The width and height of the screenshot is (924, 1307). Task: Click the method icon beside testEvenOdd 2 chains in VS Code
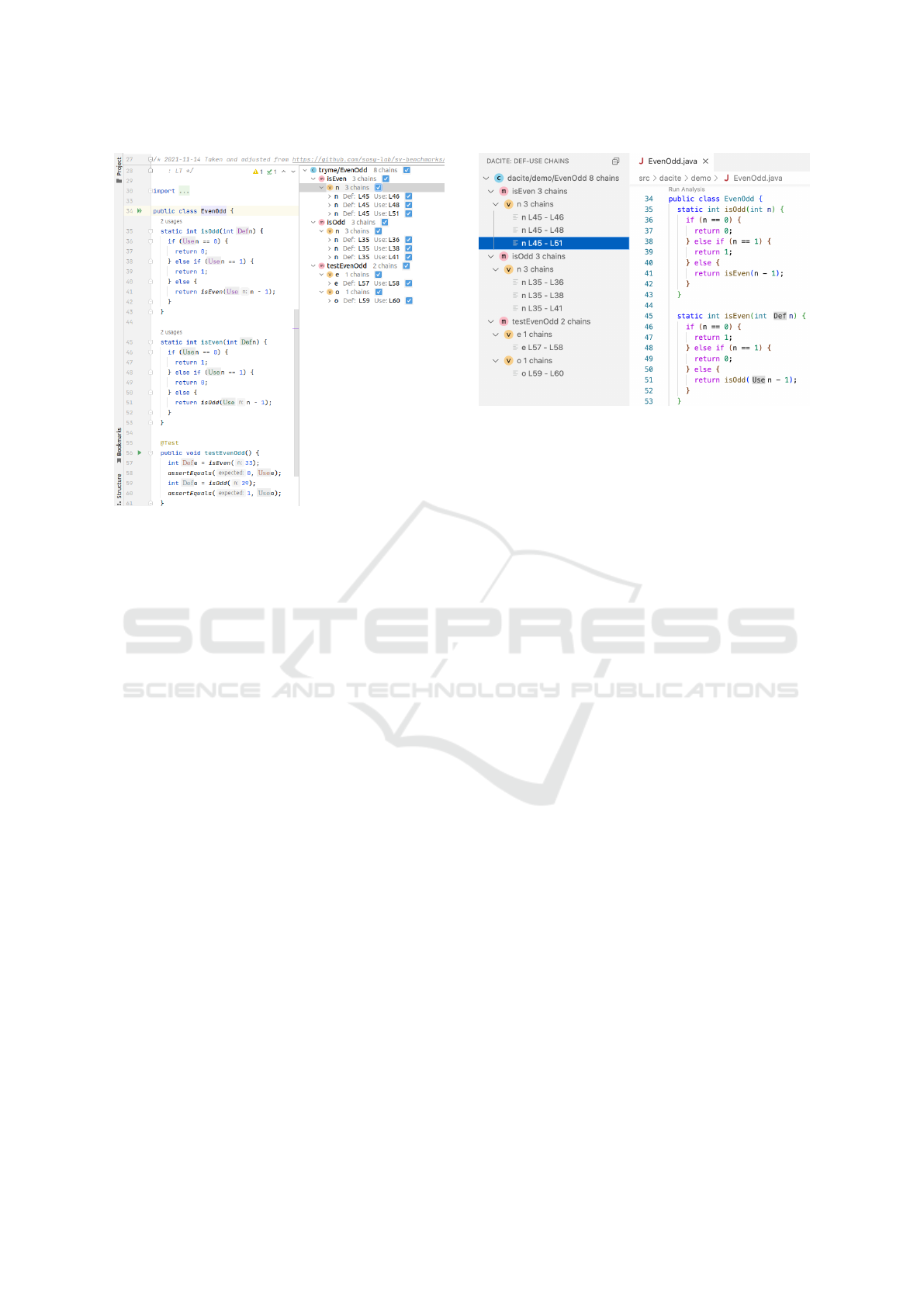[x=504, y=321]
